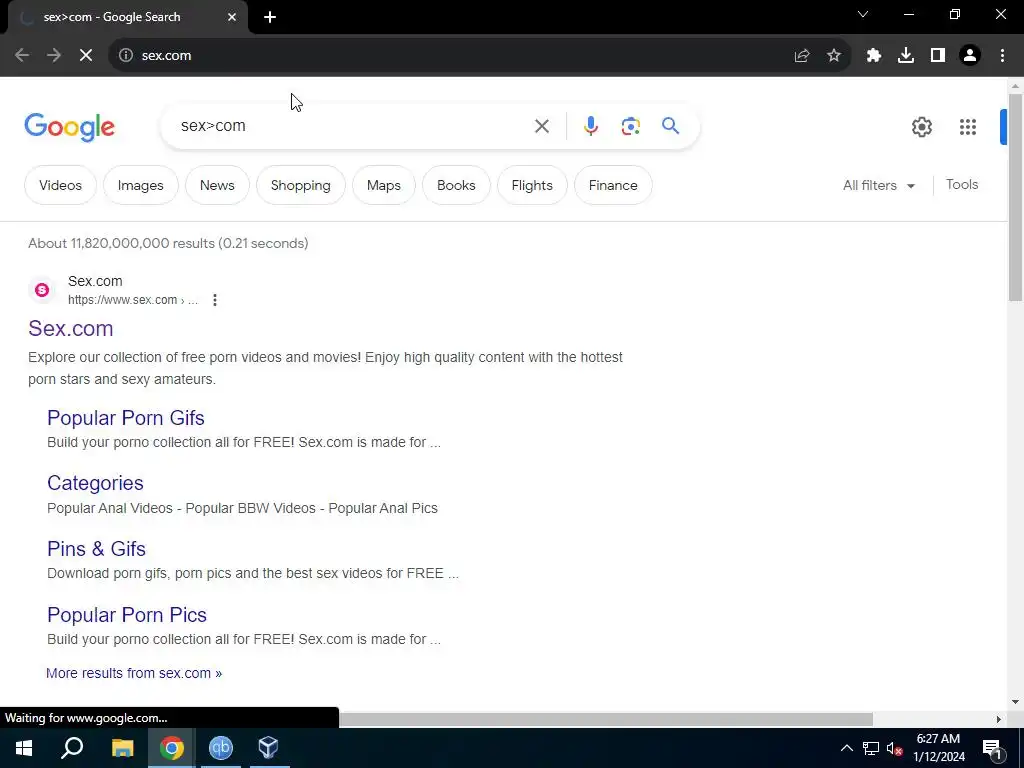Open Chrome downloads
1024x768 pixels.
pos(906,56)
